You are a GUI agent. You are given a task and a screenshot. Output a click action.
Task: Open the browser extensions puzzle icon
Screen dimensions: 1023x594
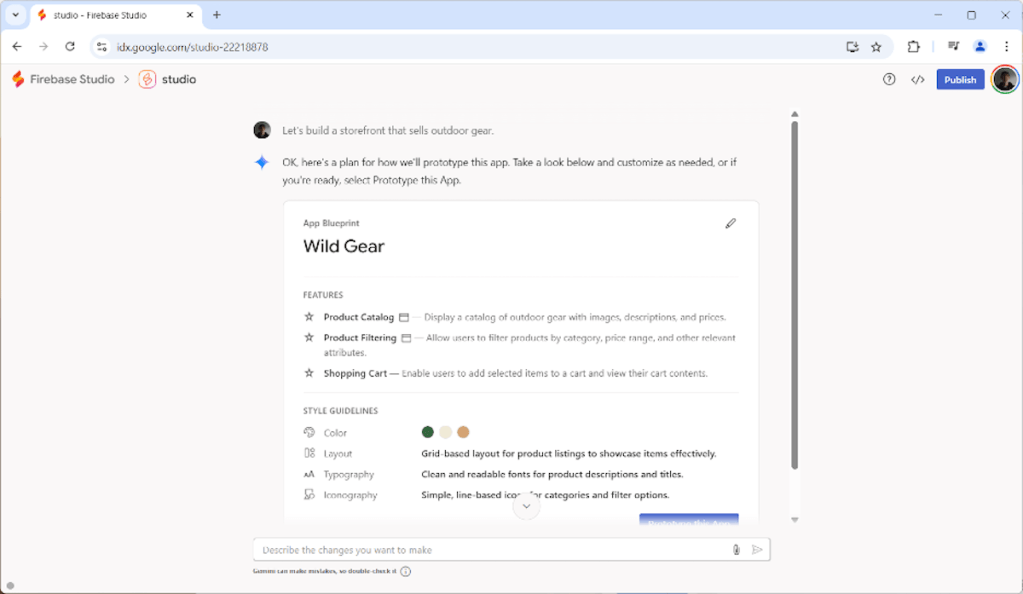click(913, 47)
